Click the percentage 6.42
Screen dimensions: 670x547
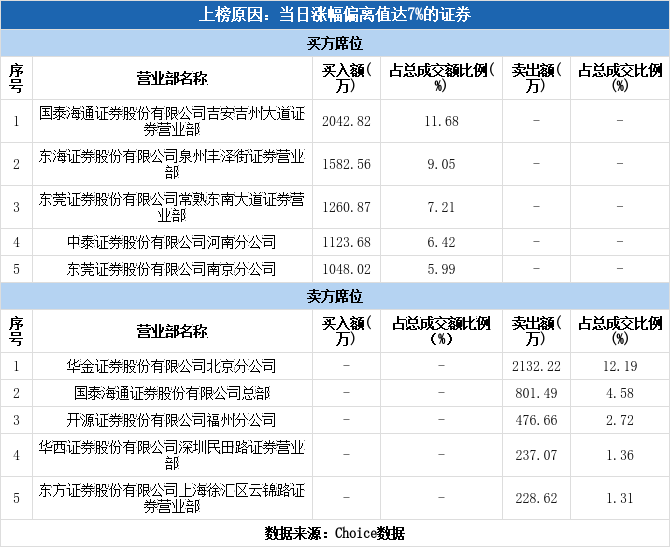441,242
